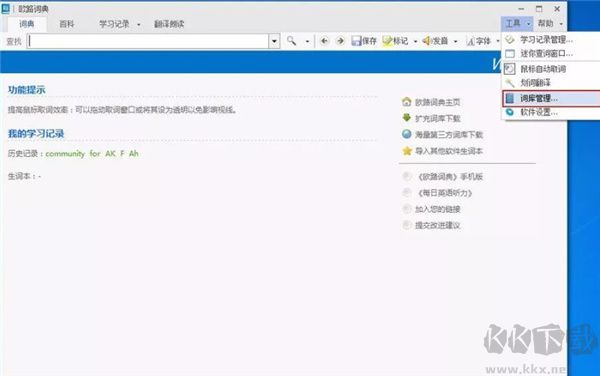Click the icon beside 《欧路词典》手机版
This screenshot has width=600, height=376.
tap(407, 176)
